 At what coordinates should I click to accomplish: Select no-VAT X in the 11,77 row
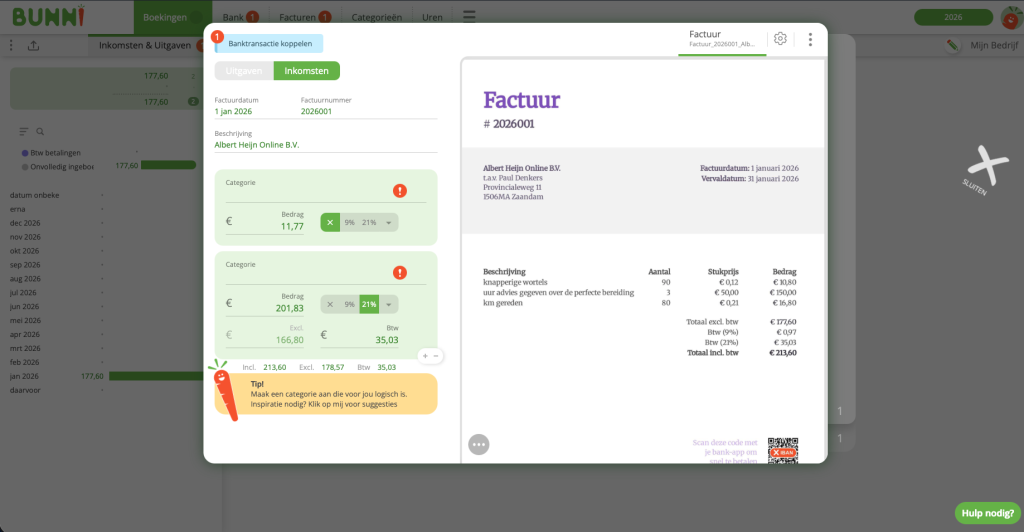click(330, 223)
